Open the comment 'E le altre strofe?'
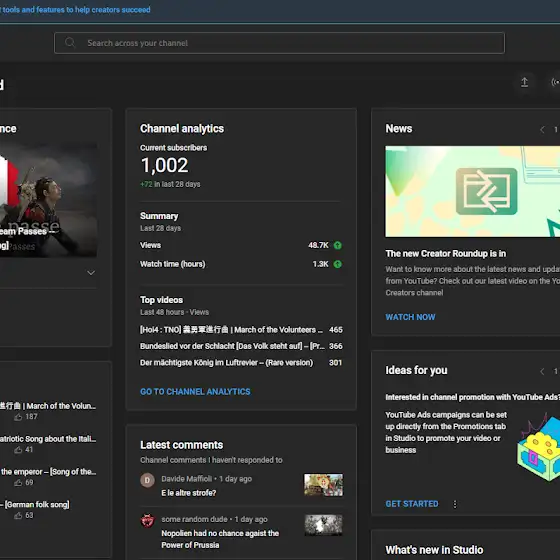560x560 pixels. pos(189,493)
